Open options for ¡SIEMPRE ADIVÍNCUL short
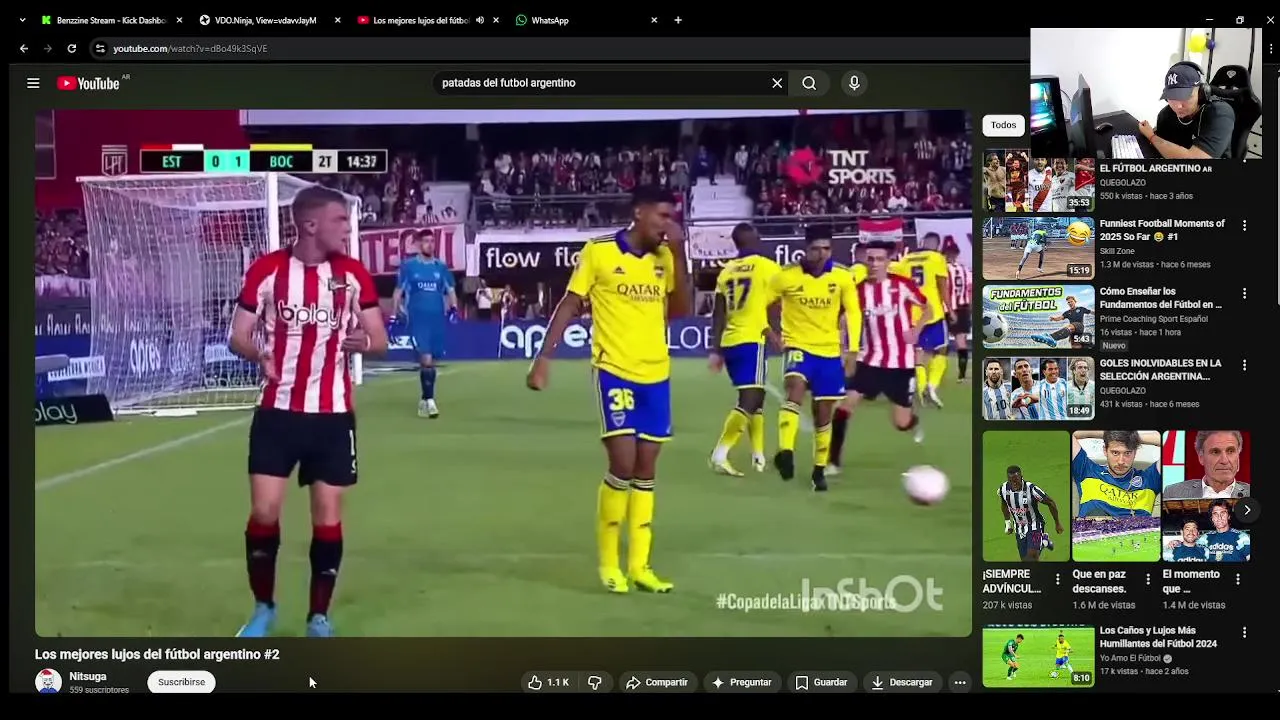This screenshot has width=1280, height=720. pyautogui.click(x=1057, y=579)
